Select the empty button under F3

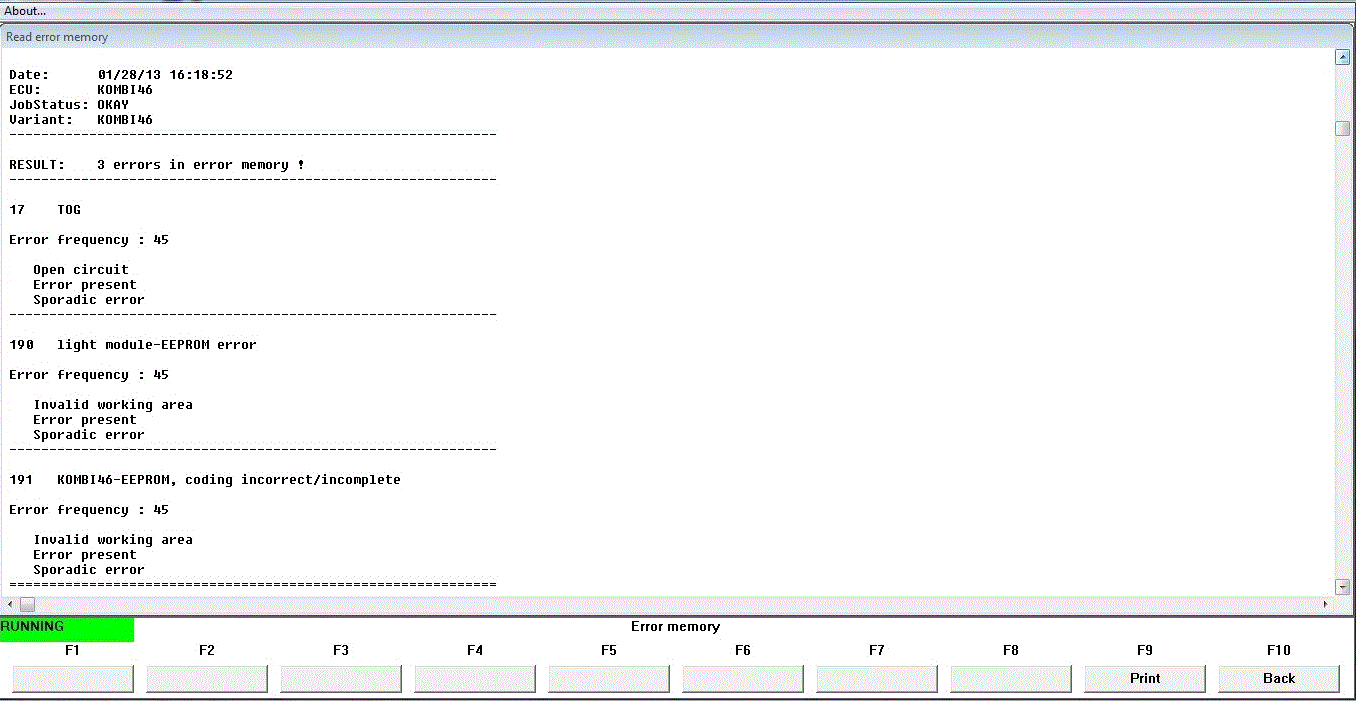point(341,678)
